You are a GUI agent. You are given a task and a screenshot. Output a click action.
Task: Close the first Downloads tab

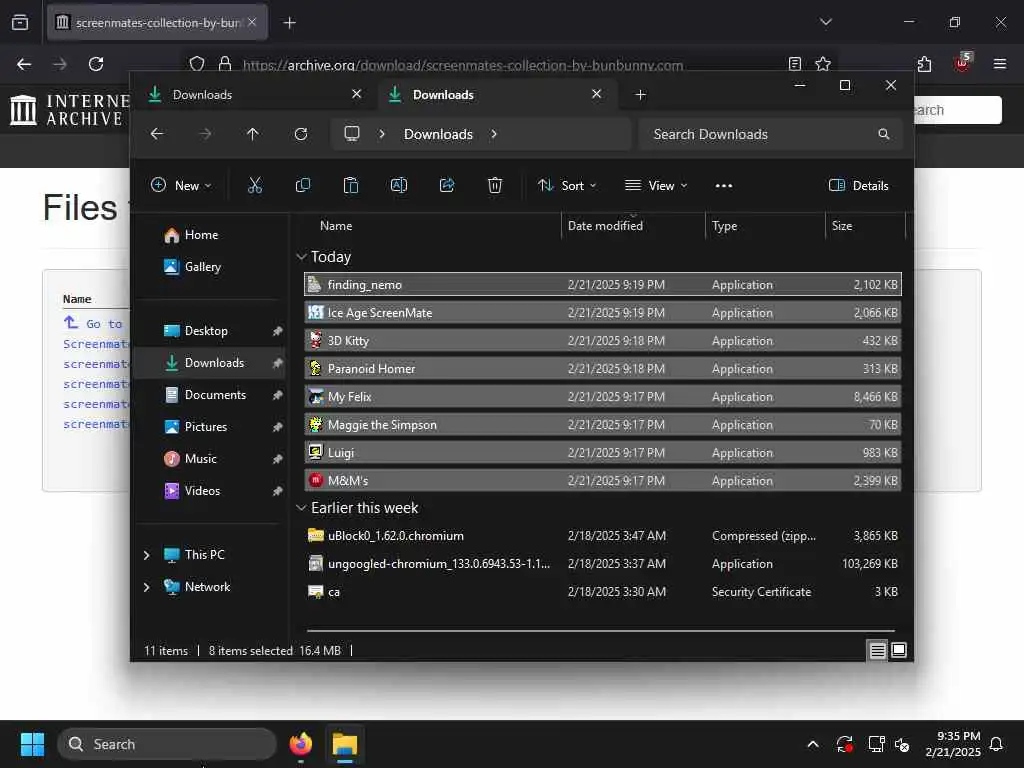357,94
